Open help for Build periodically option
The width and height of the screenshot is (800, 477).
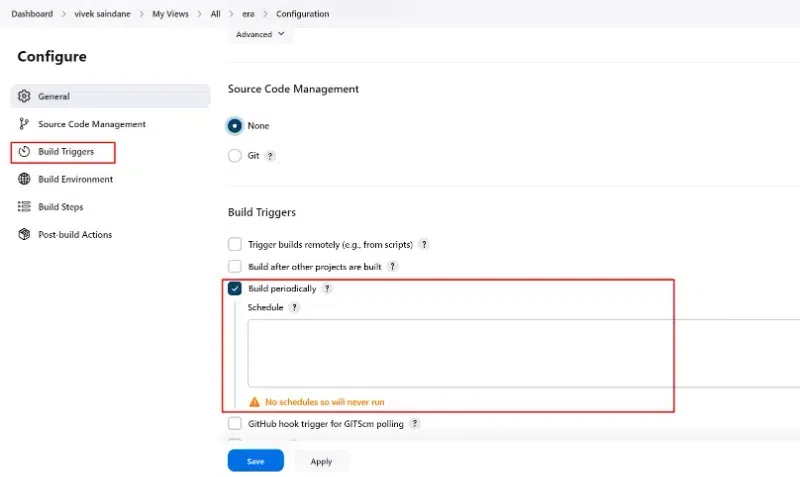(327, 289)
